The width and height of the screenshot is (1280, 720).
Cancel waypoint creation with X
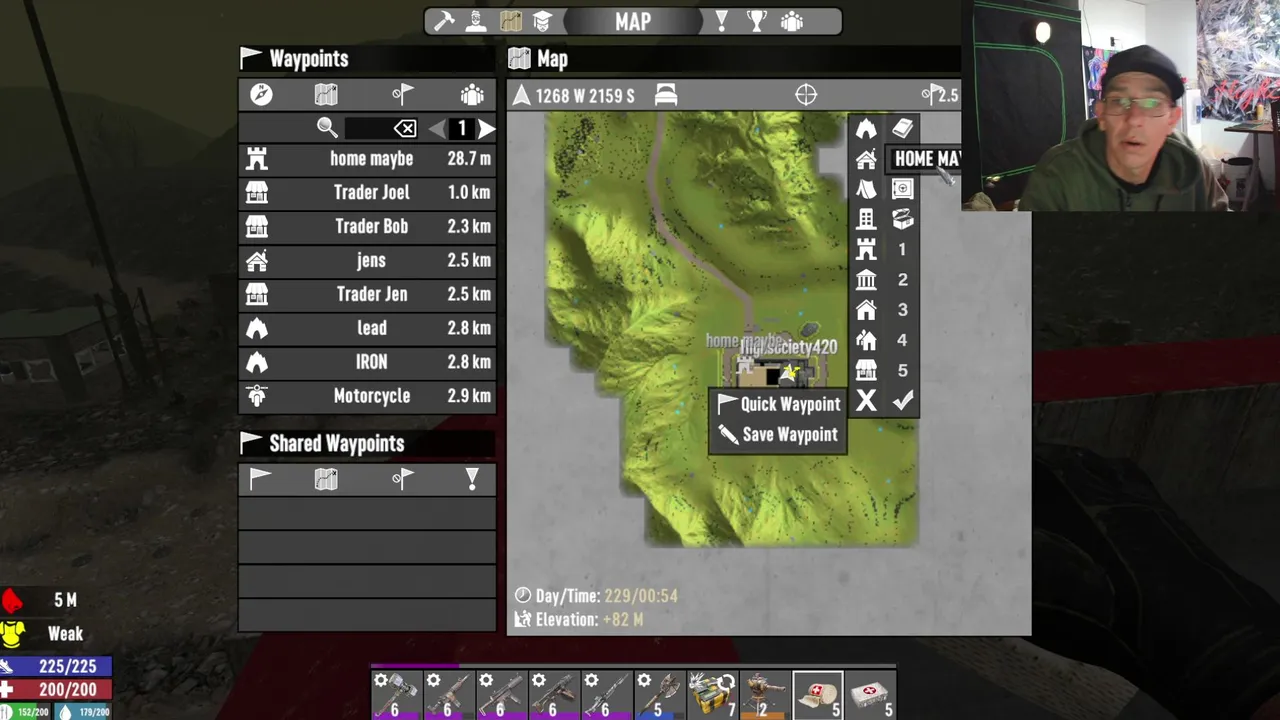click(866, 401)
